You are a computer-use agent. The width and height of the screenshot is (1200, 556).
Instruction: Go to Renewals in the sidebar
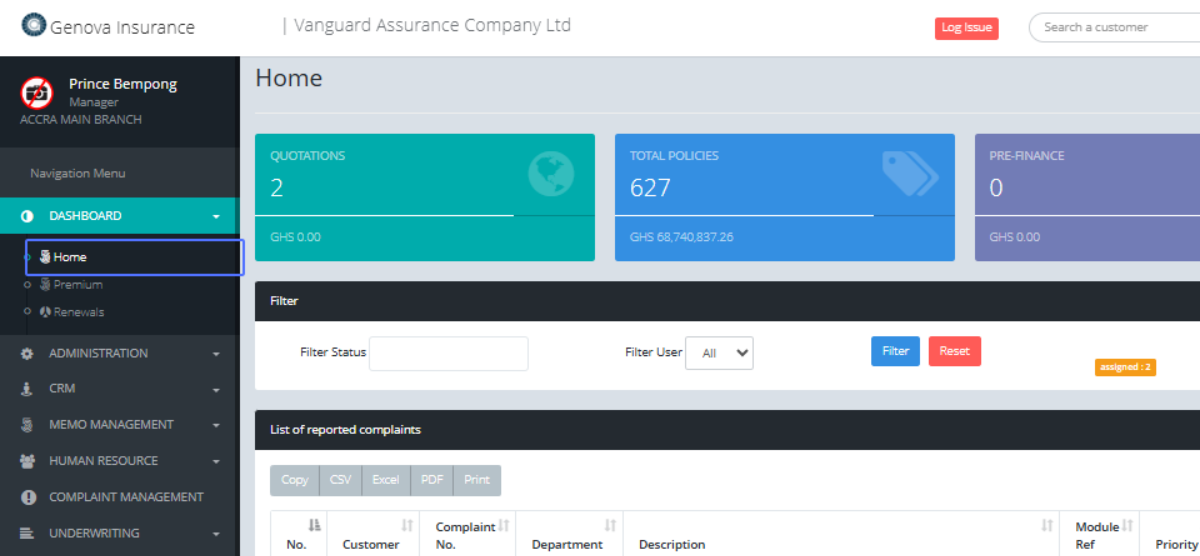pos(78,312)
